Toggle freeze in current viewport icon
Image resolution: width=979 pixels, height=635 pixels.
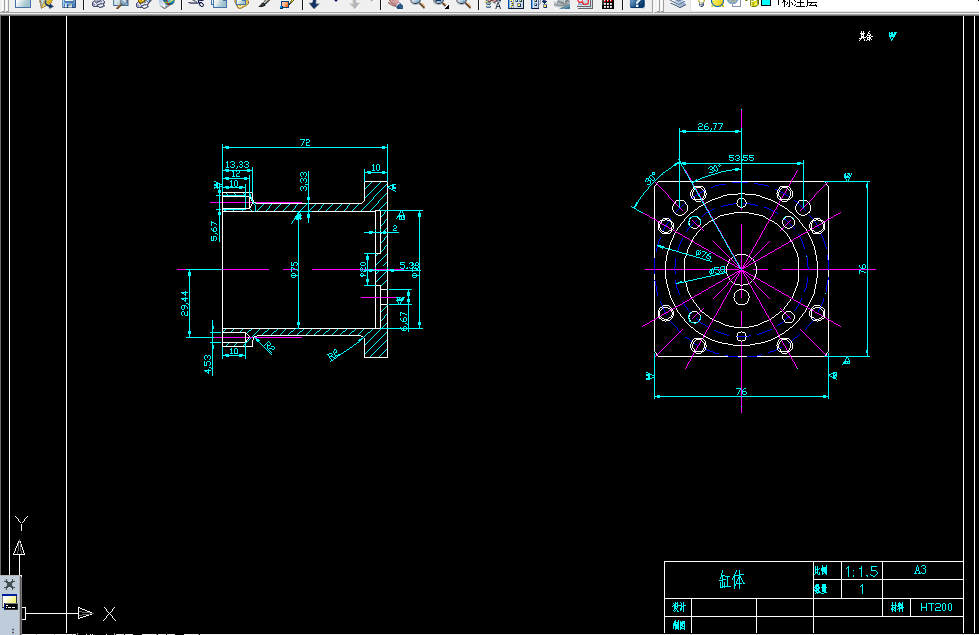[735, 3]
